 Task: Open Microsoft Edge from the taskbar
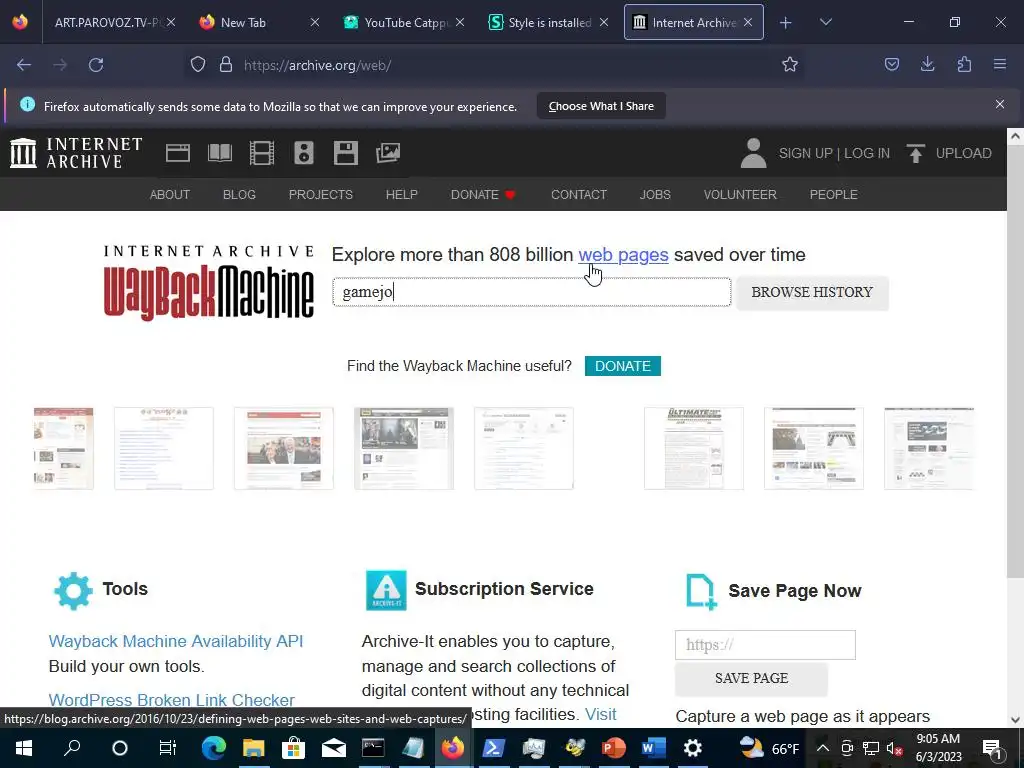(x=213, y=748)
